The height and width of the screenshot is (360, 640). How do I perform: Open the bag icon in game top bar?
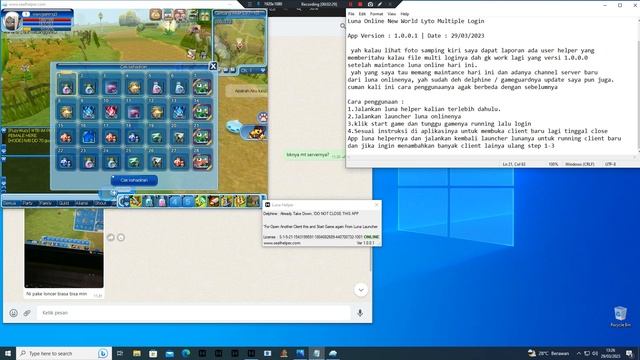[x=156, y=15]
